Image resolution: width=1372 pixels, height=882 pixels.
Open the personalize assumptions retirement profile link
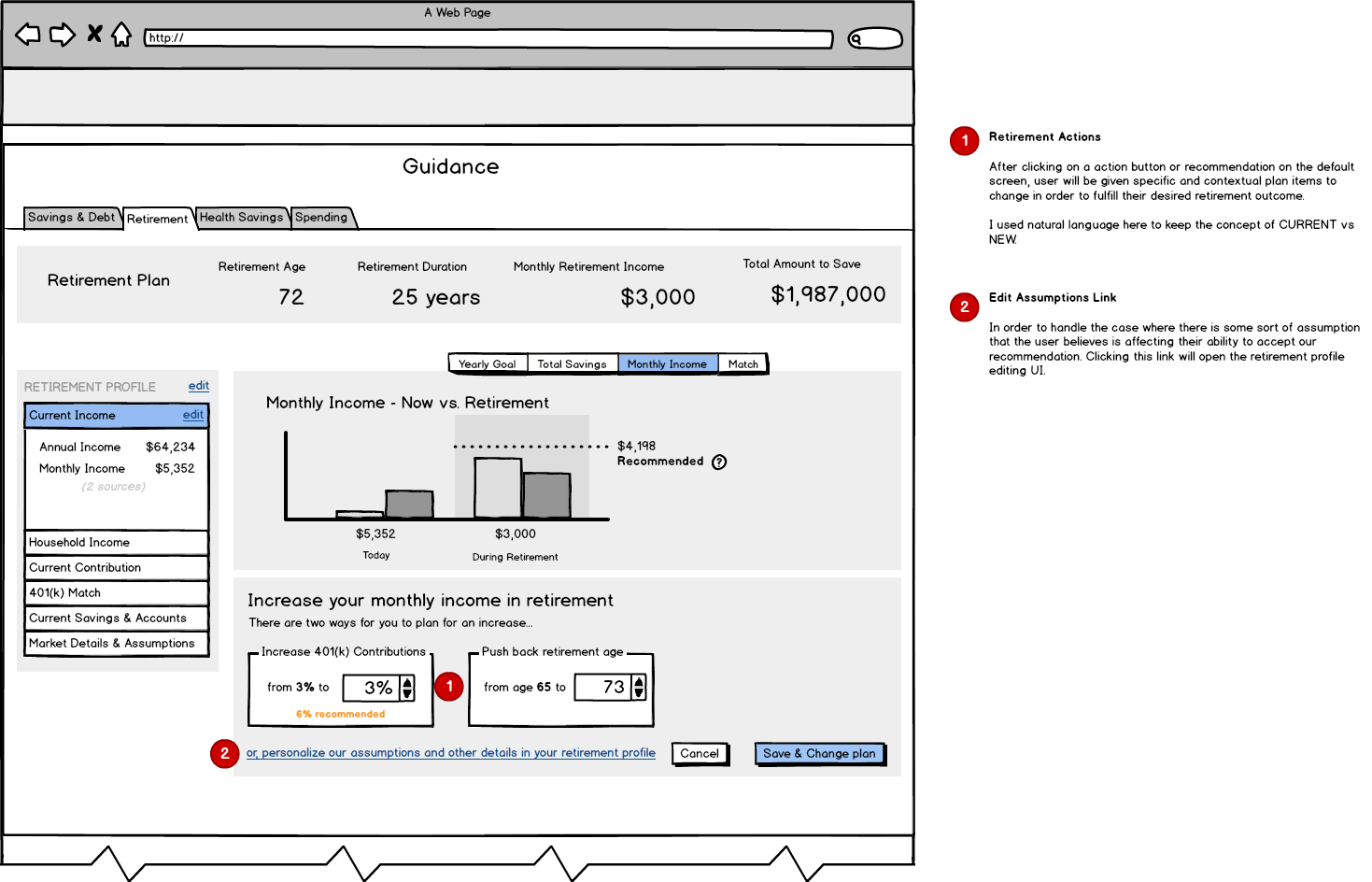[x=451, y=753]
